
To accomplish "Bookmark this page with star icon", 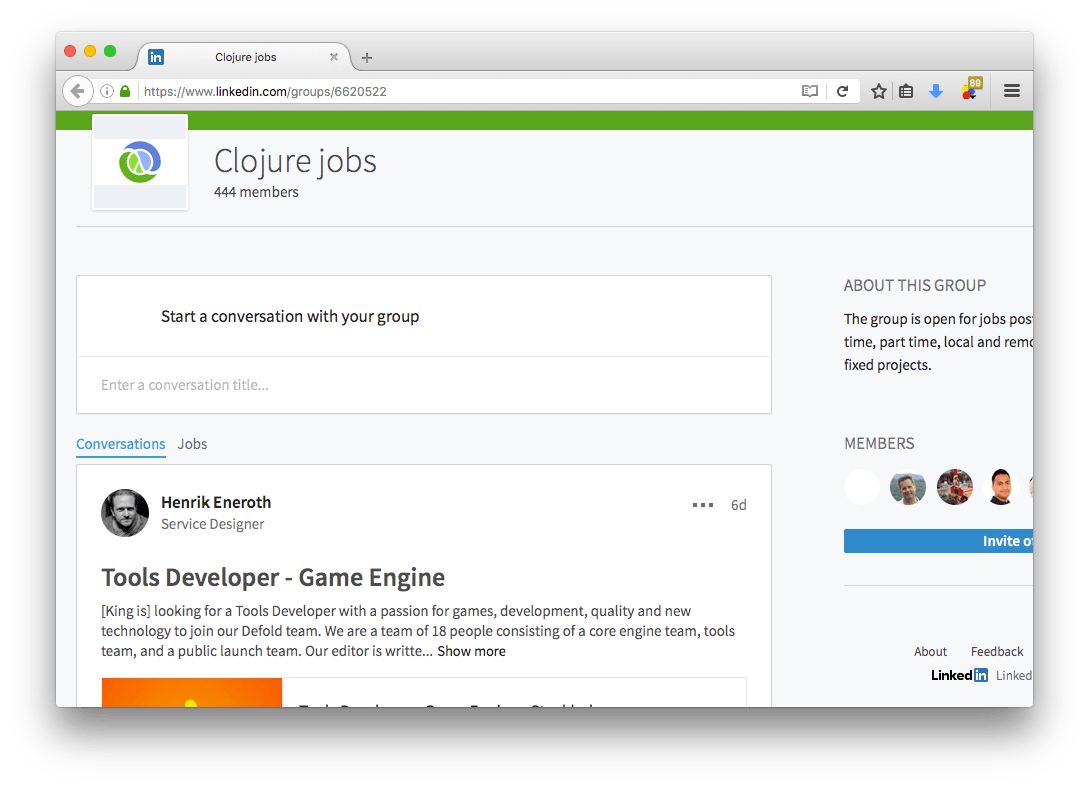I will click(x=879, y=91).
